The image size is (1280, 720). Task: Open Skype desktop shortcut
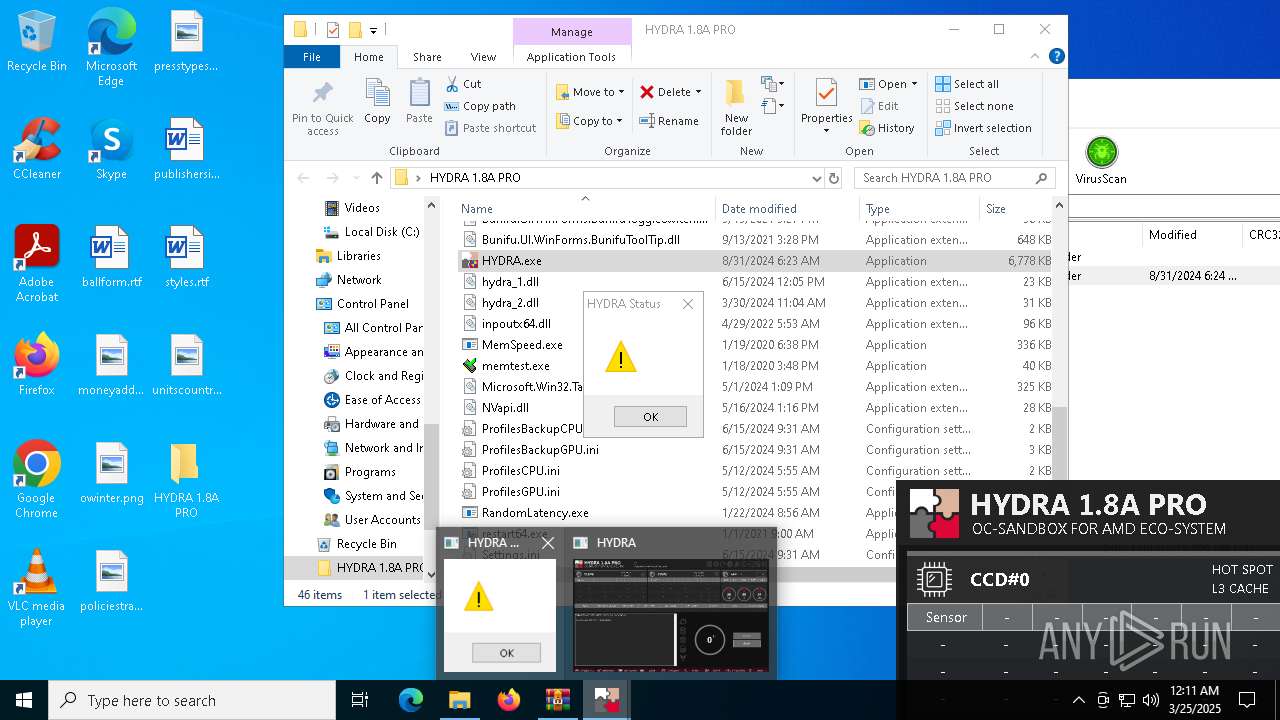(x=111, y=150)
